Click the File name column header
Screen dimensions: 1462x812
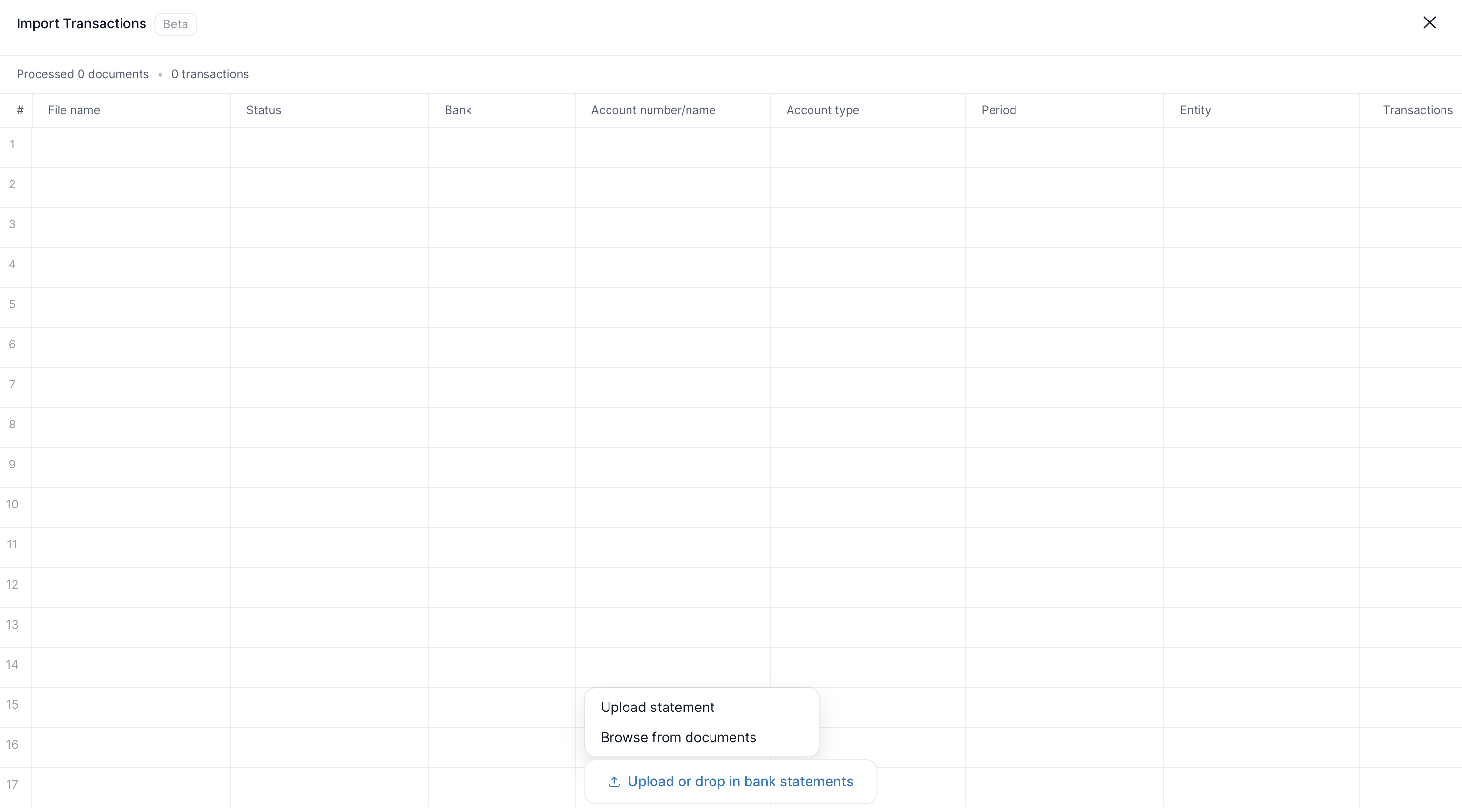pos(74,110)
